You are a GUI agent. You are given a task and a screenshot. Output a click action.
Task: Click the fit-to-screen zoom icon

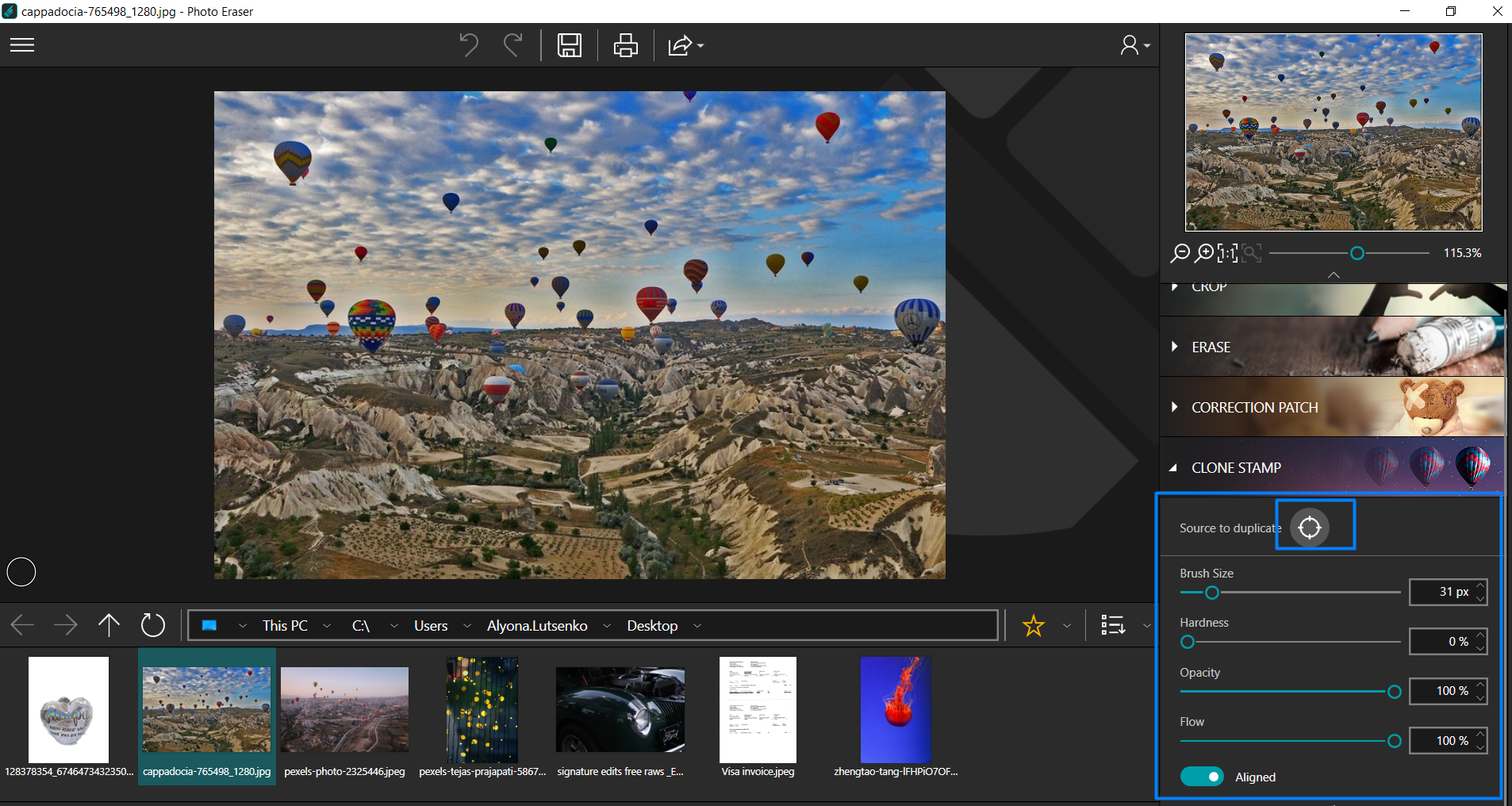1252,253
